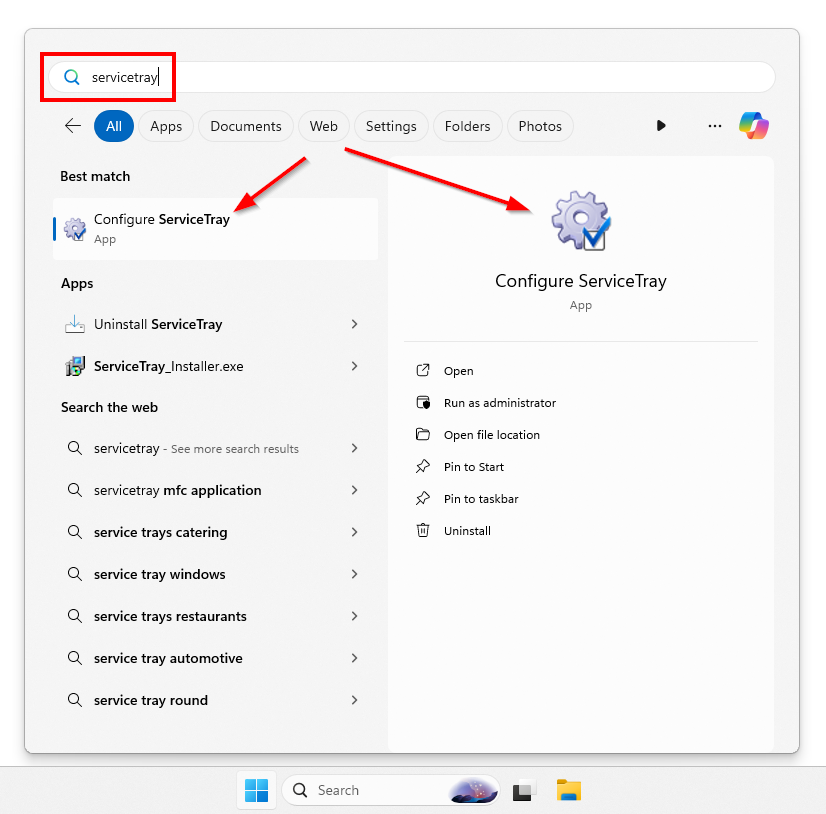Switch to the Apps filter tab
The image size is (826, 814).
[166, 126]
